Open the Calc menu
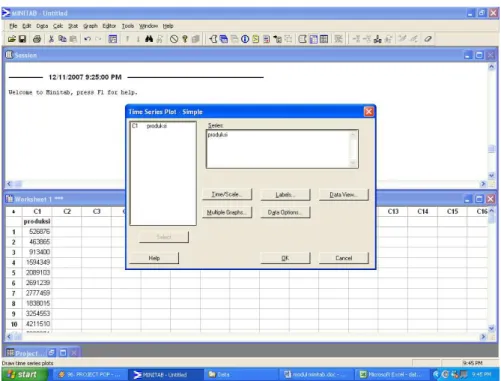The width and height of the screenshot is (501, 381). (x=58, y=26)
